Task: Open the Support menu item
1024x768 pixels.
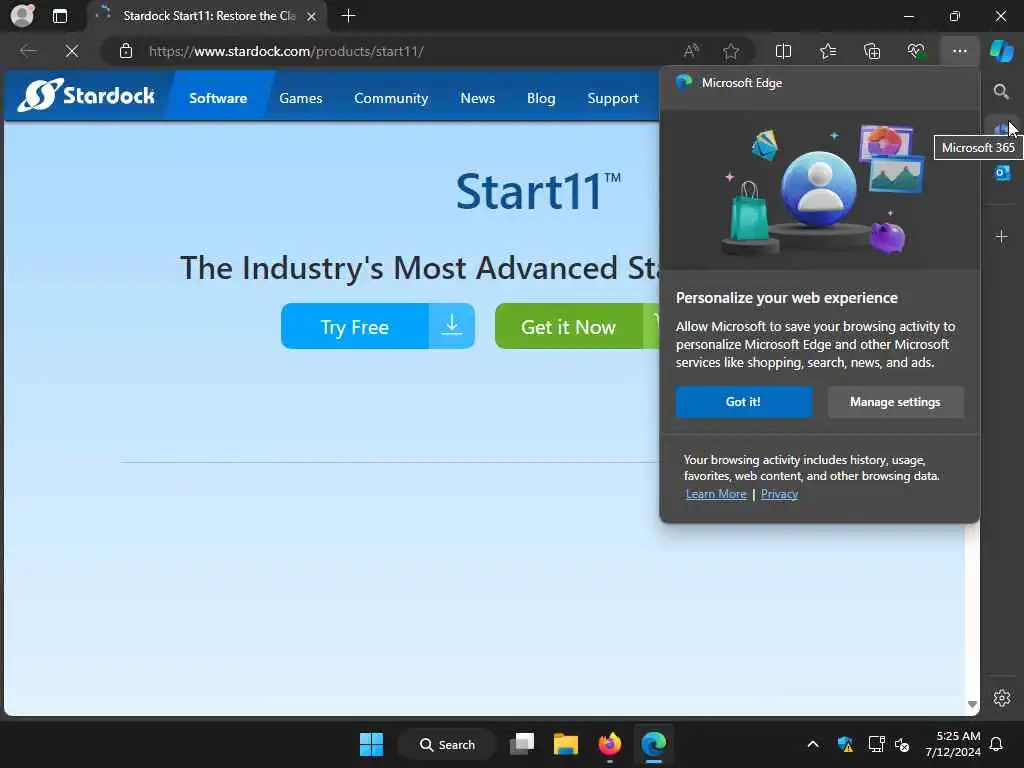Action: (613, 98)
